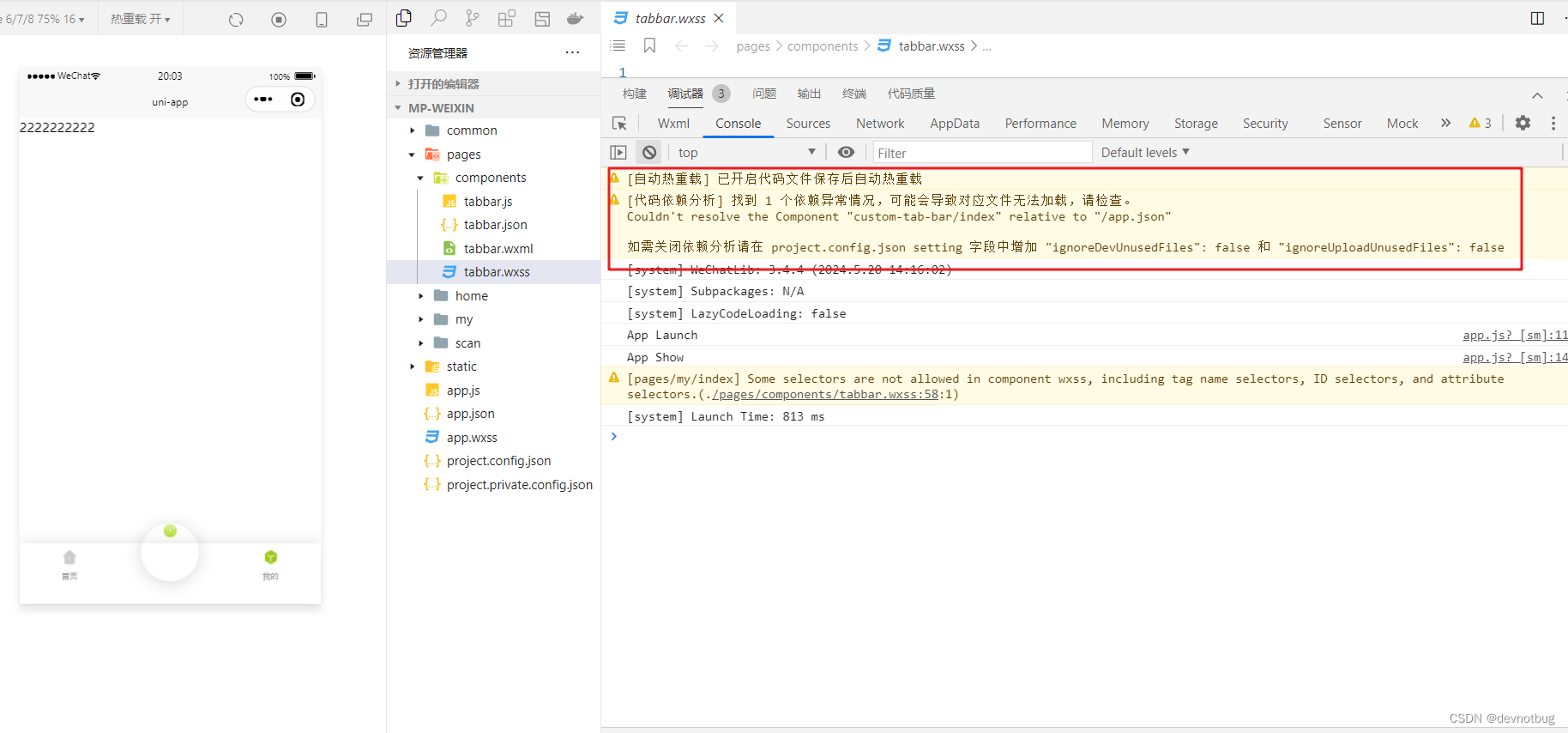
Task: Toggle the phone device simulator icon
Action: tap(322, 20)
